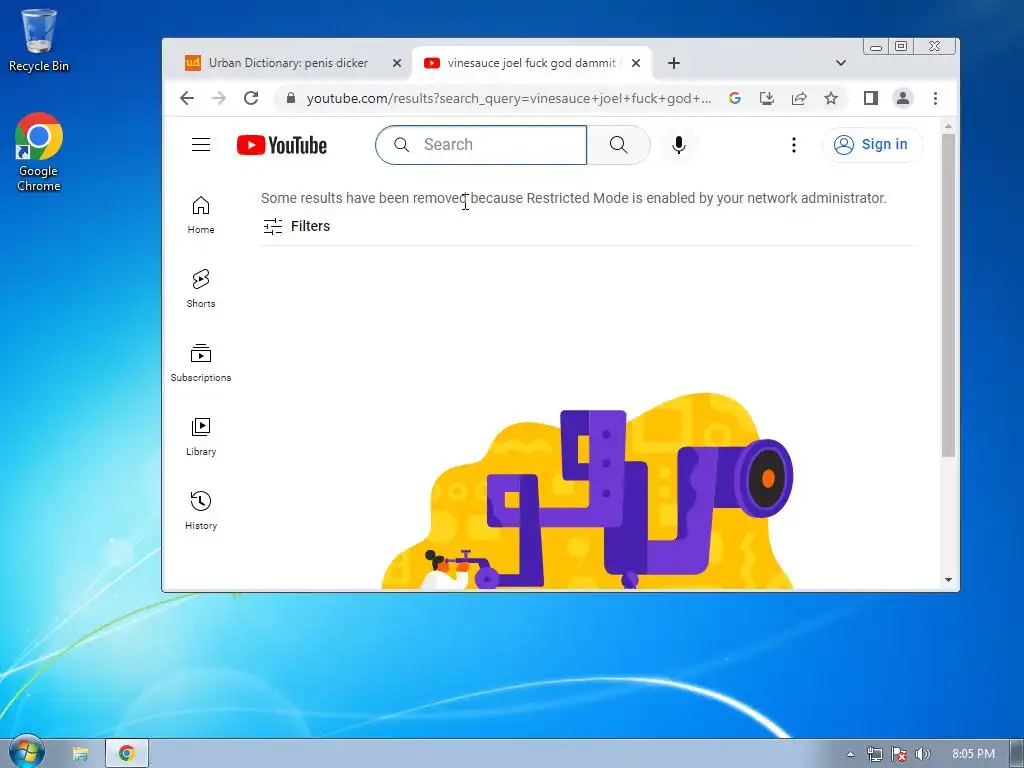
Task: Click the scrollbar up arrow
Action: [x=948, y=126]
